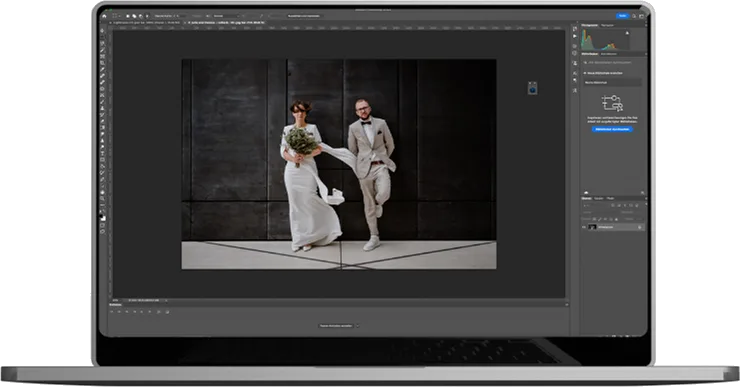Screen dimensions: 740x387
Task: Click the Auswählen und maskieren button
Action: [x=304, y=16]
